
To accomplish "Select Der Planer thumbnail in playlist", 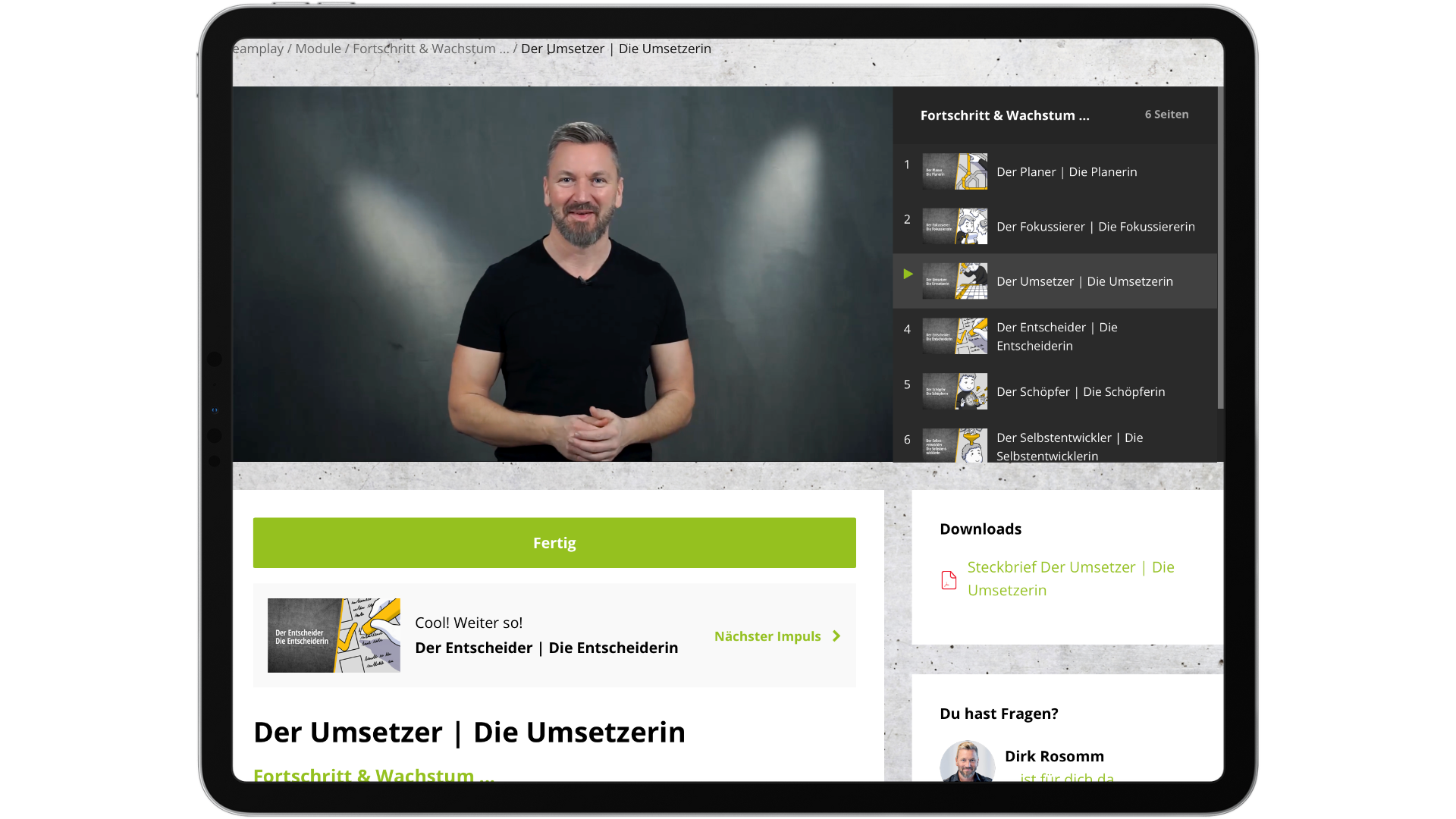I will [955, 172].
